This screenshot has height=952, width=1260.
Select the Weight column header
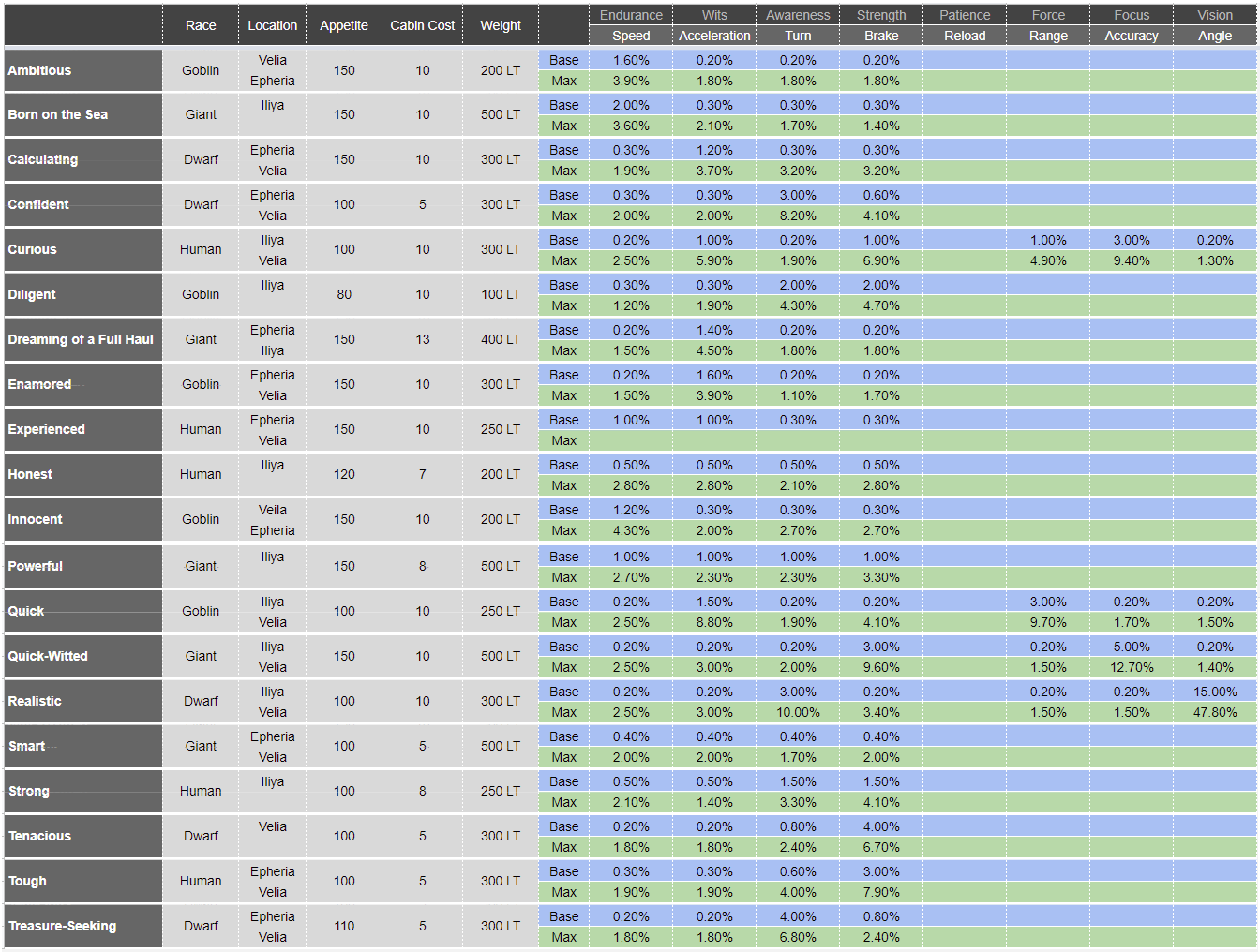tap(501, 25)
